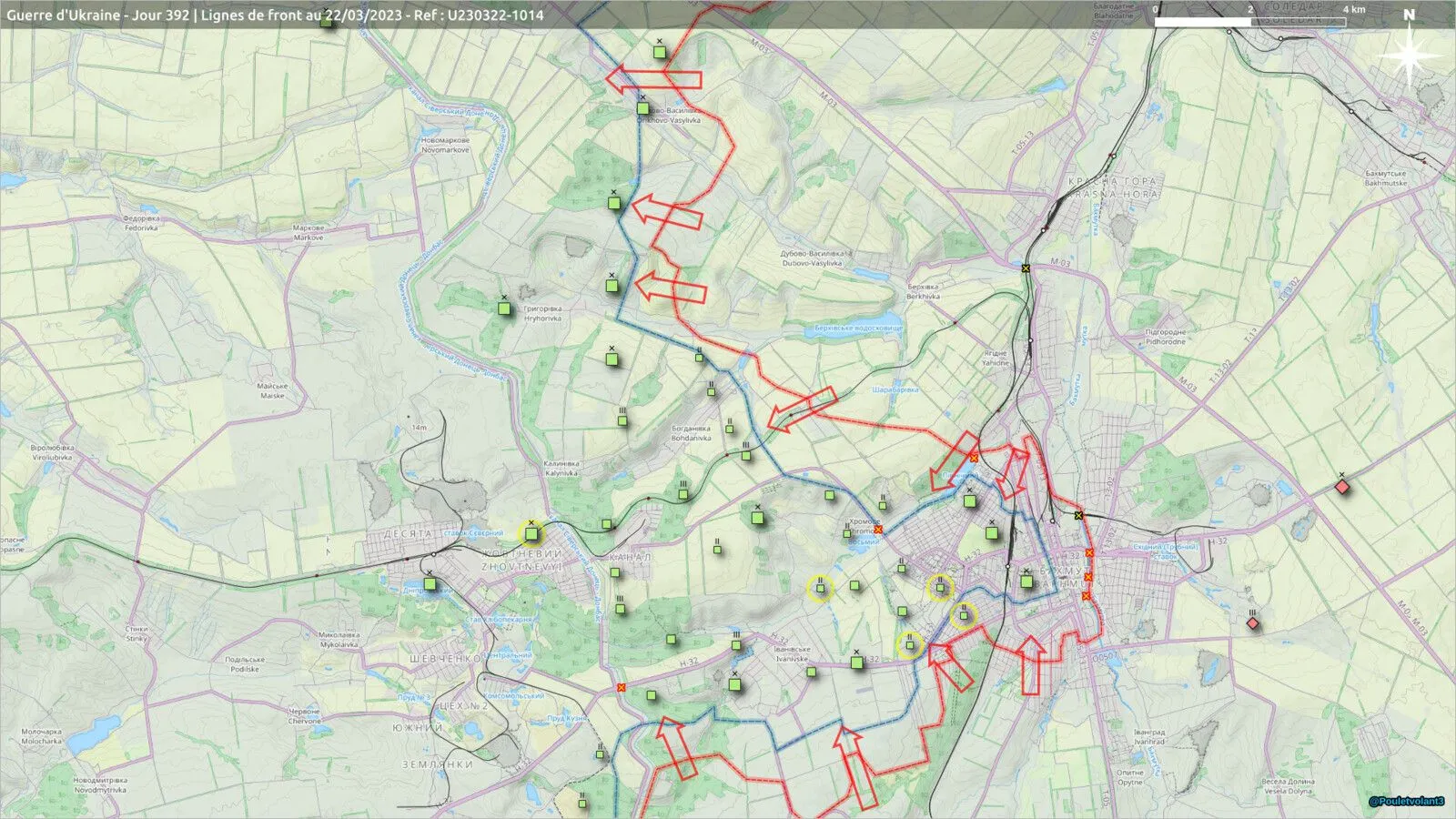1456x819 pixels.
Task: Click the '4 km' scale label
Action: pos(1354,9)
